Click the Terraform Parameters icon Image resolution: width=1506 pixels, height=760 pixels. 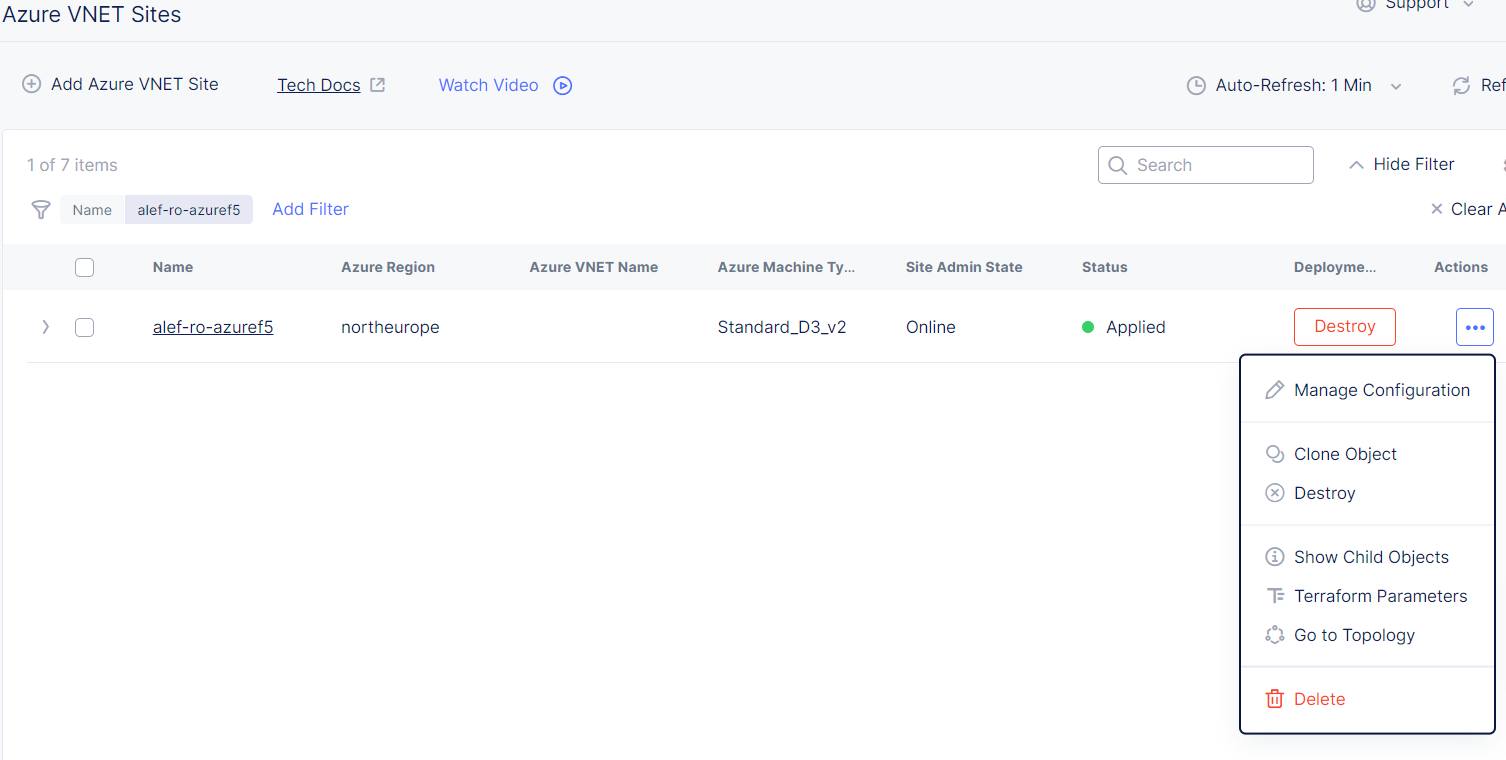point(1274,596)
